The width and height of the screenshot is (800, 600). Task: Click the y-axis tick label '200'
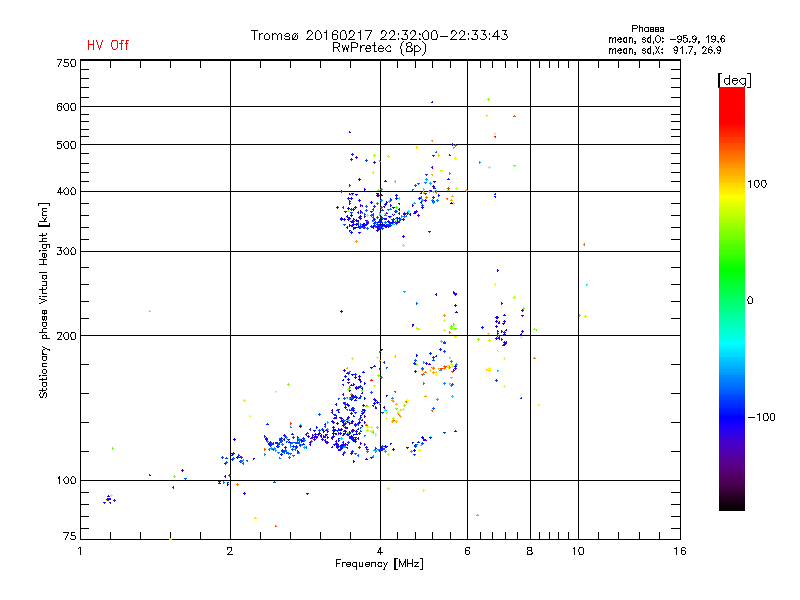pos(66,336)
